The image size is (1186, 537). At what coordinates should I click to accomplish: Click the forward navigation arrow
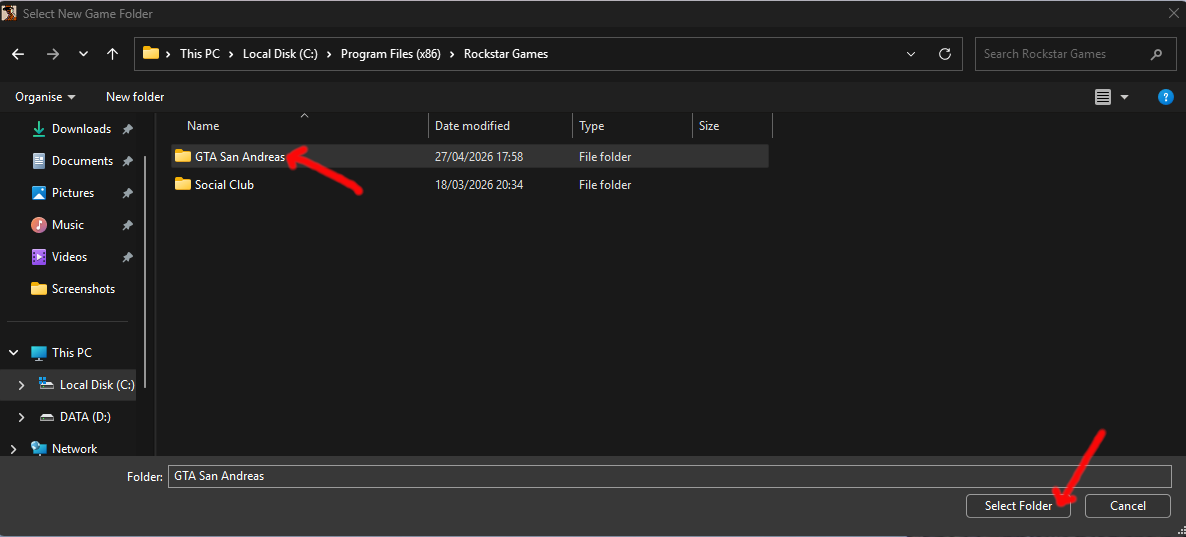[x=52, y=54]
